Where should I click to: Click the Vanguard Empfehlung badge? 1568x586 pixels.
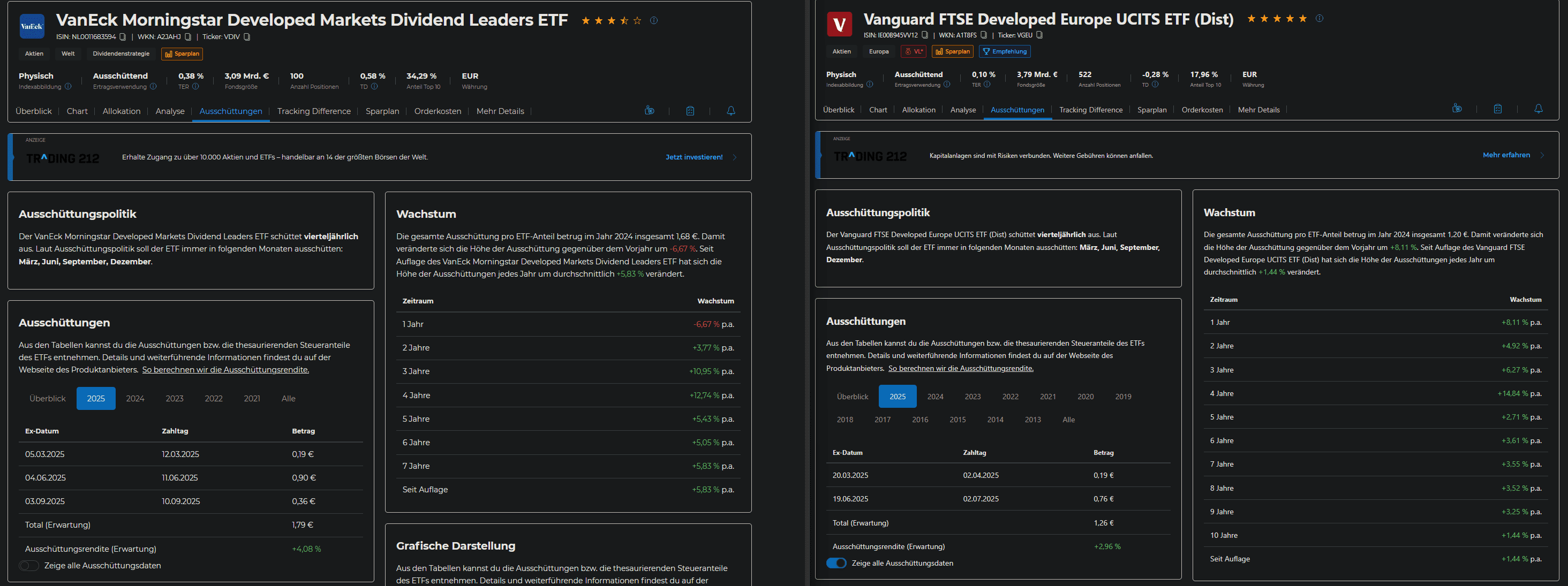point(1004,52)
